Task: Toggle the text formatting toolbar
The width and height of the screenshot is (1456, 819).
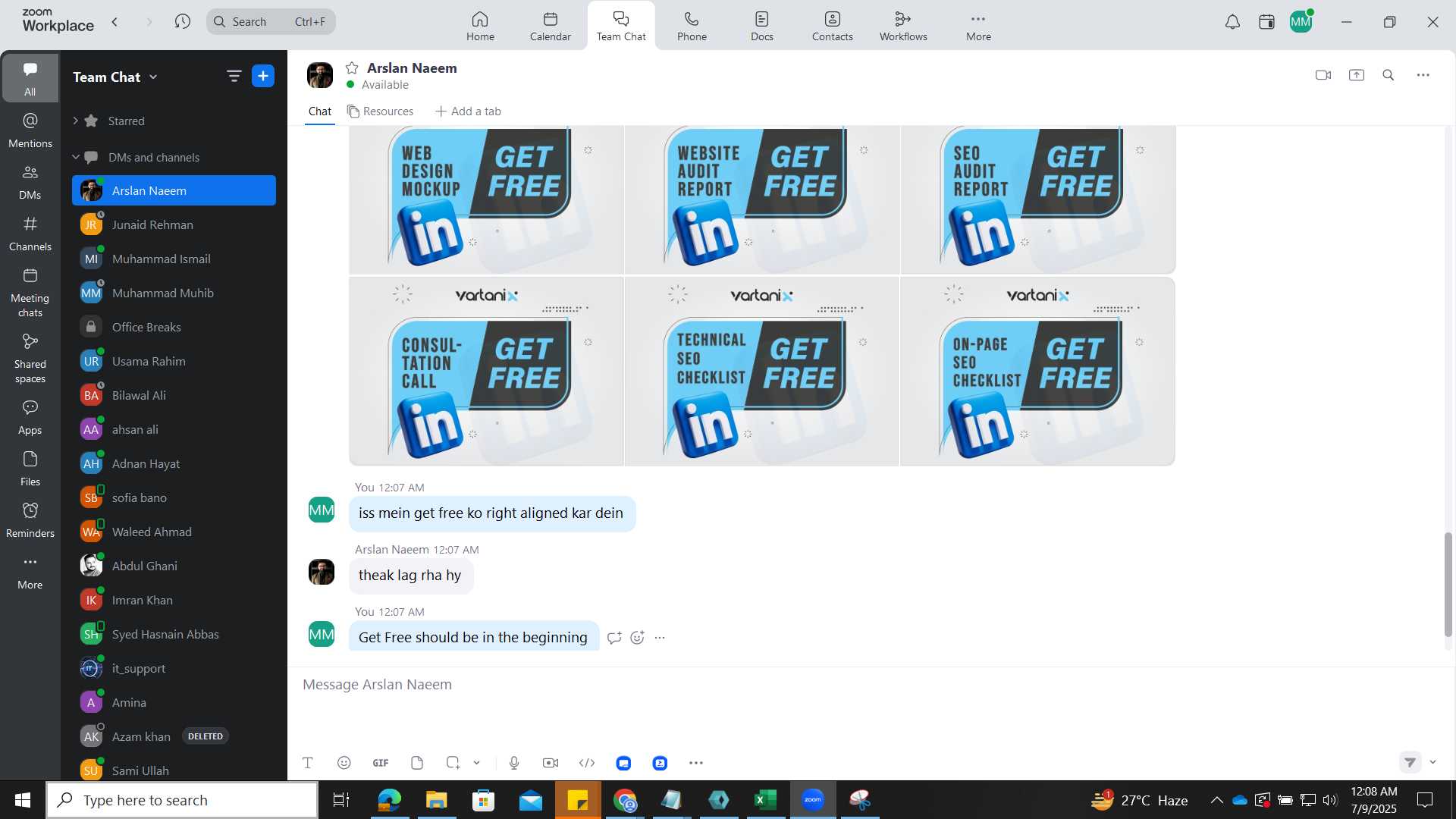Action: coord(308,763)
